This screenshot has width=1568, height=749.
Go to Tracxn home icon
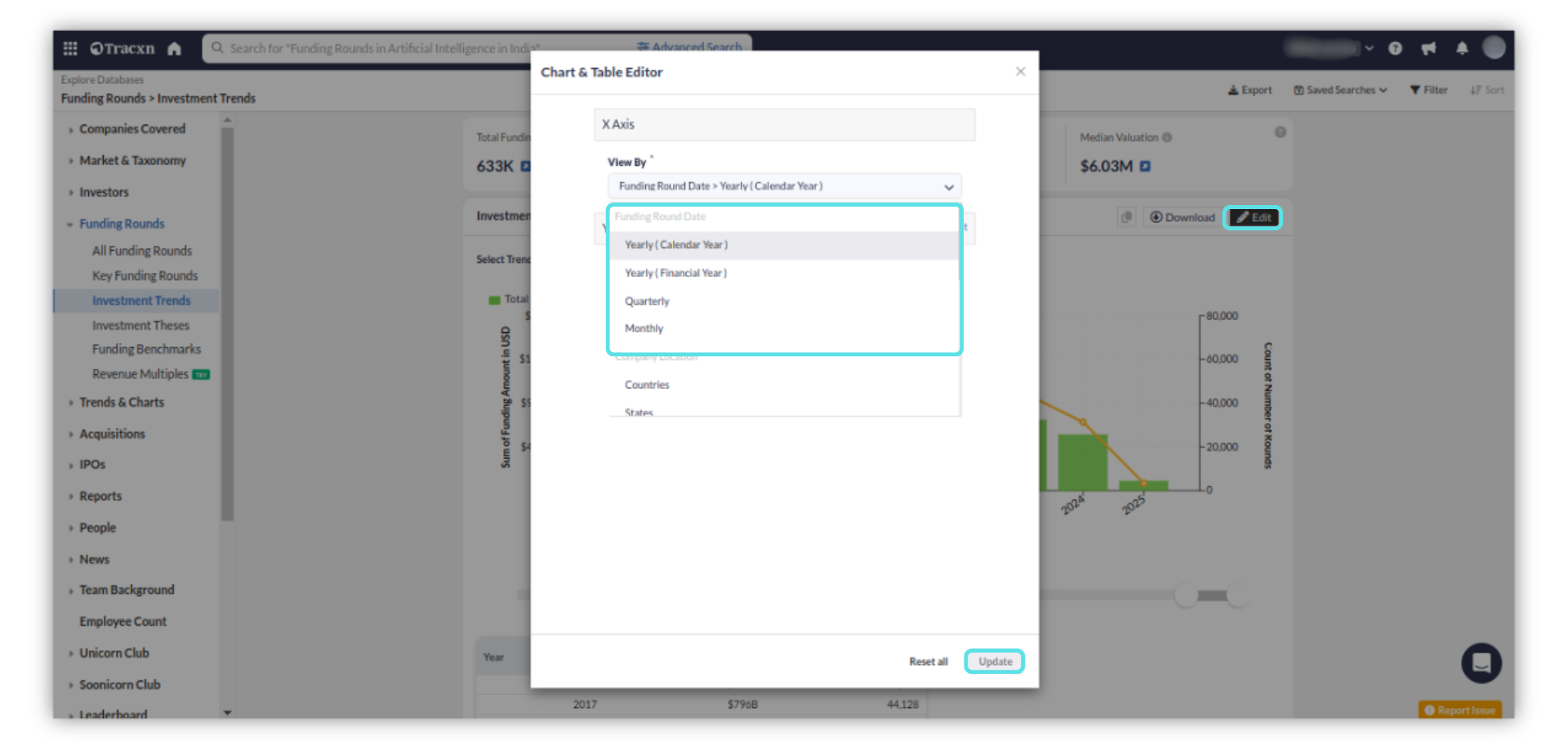coord(174,48)
